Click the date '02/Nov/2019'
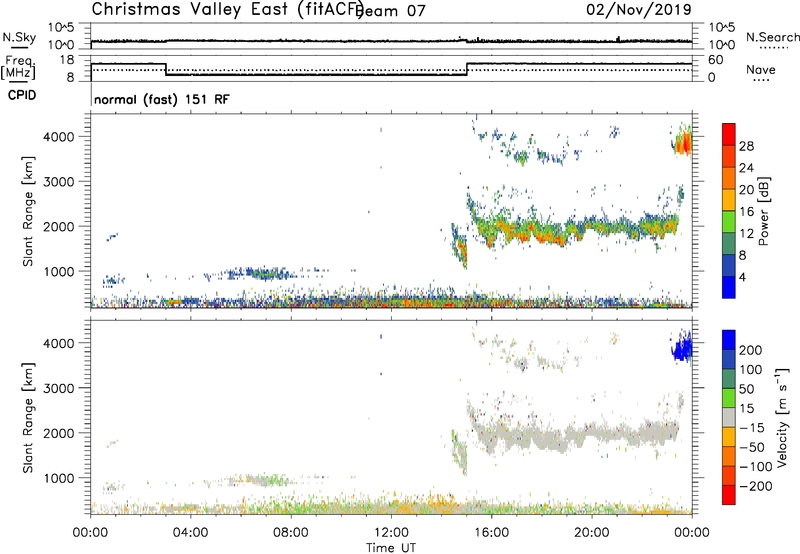 tap(638, 10)
